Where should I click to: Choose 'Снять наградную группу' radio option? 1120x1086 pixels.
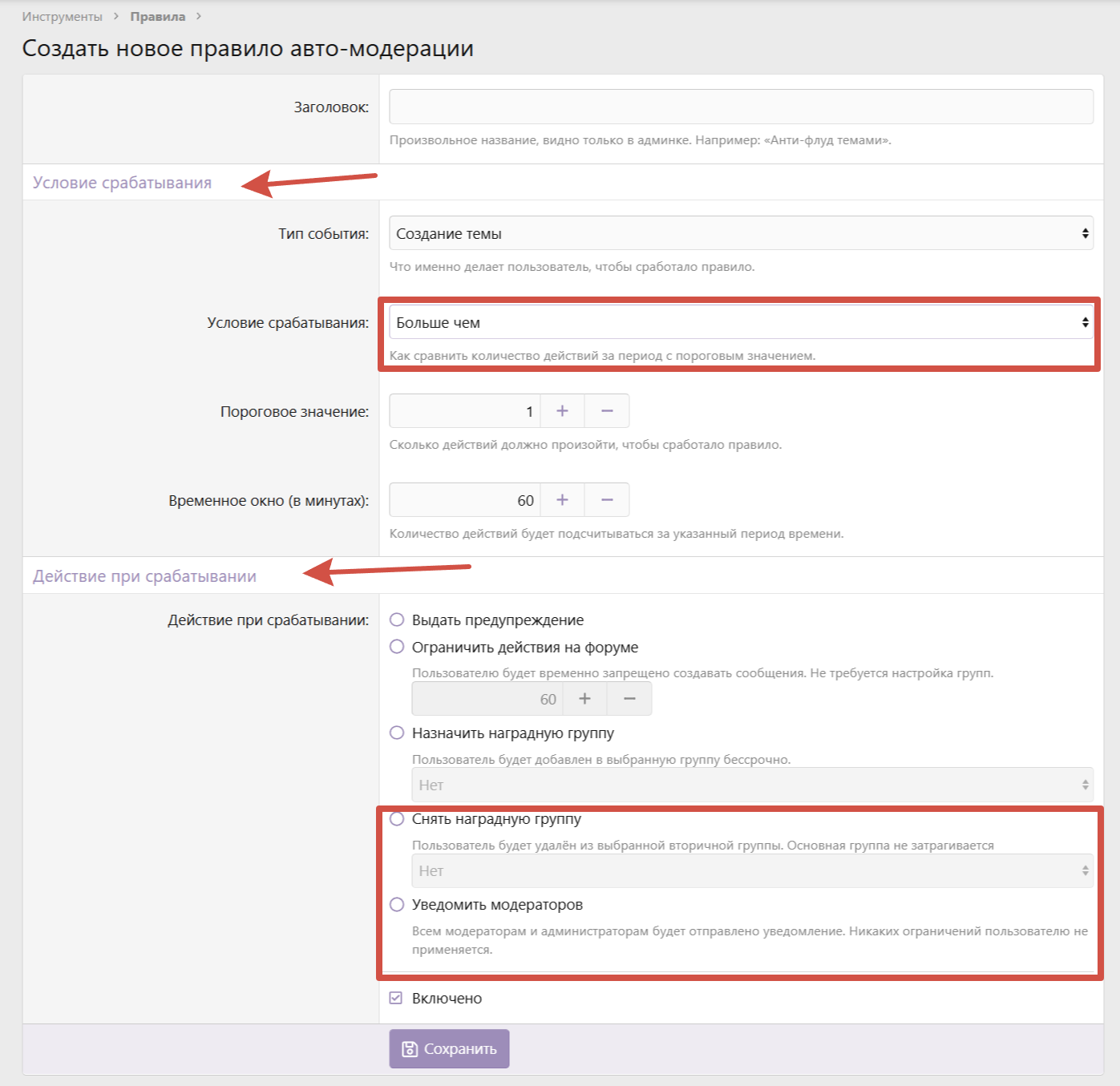pos(397,819)
